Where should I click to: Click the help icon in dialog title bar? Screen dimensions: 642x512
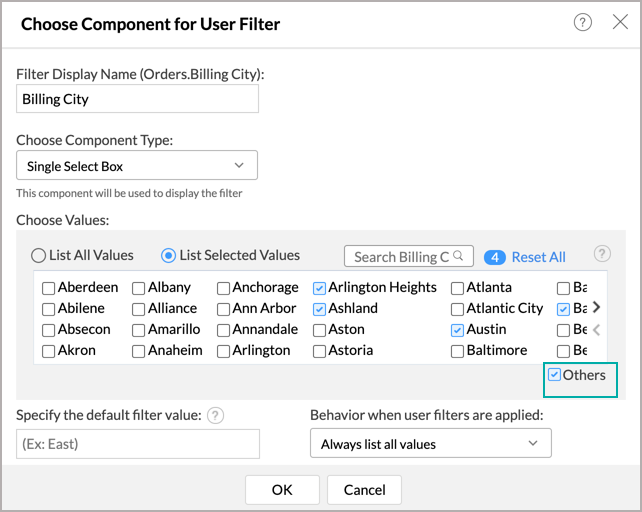click(x=582, y=23)
